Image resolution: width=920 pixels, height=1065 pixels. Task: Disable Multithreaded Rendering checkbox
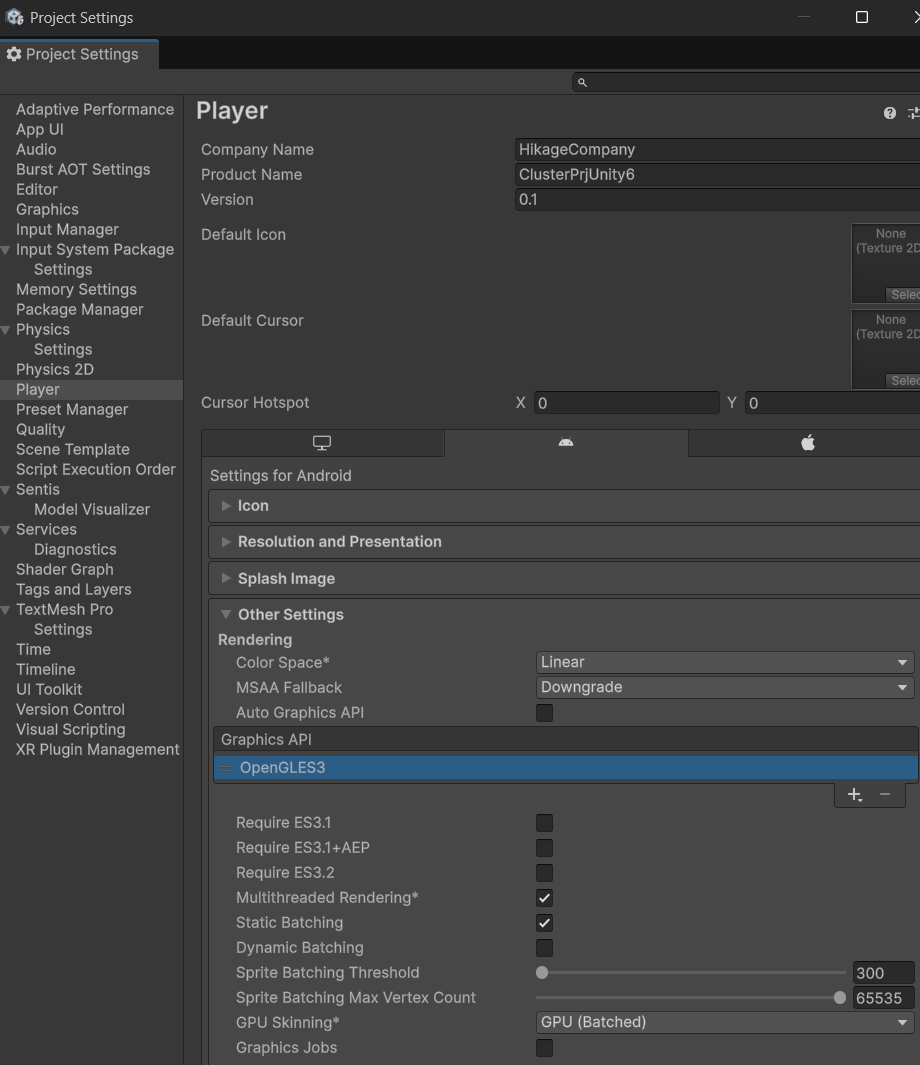point(544,898)
